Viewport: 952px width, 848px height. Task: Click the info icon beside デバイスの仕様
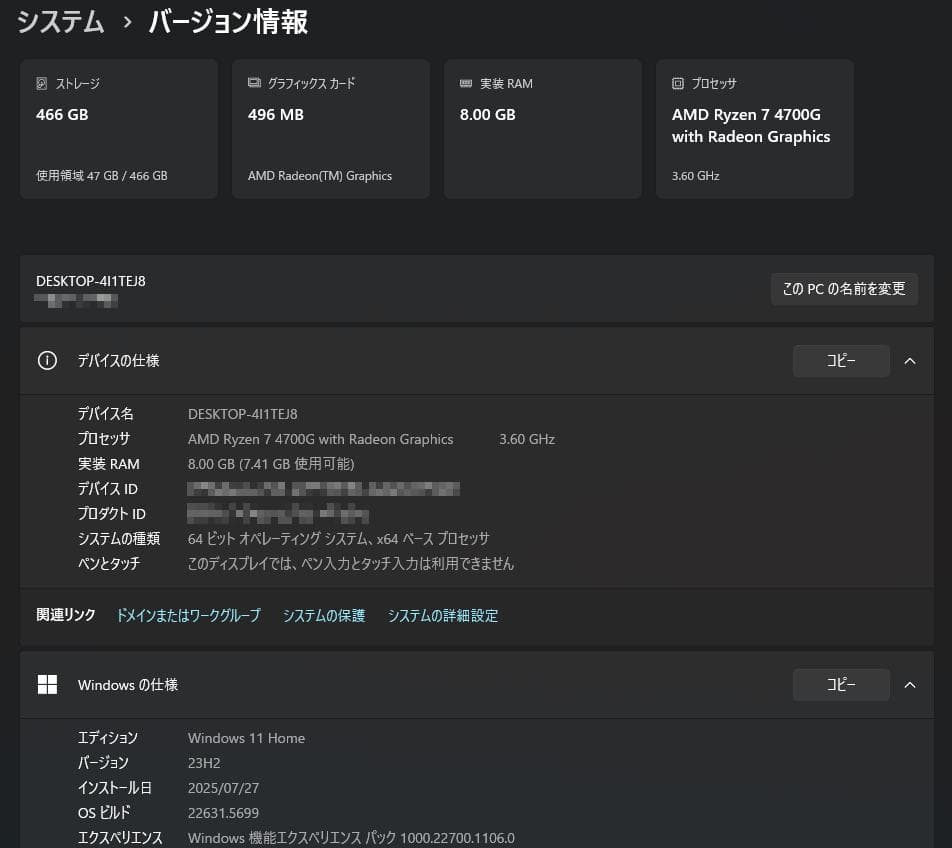point(47,361)
